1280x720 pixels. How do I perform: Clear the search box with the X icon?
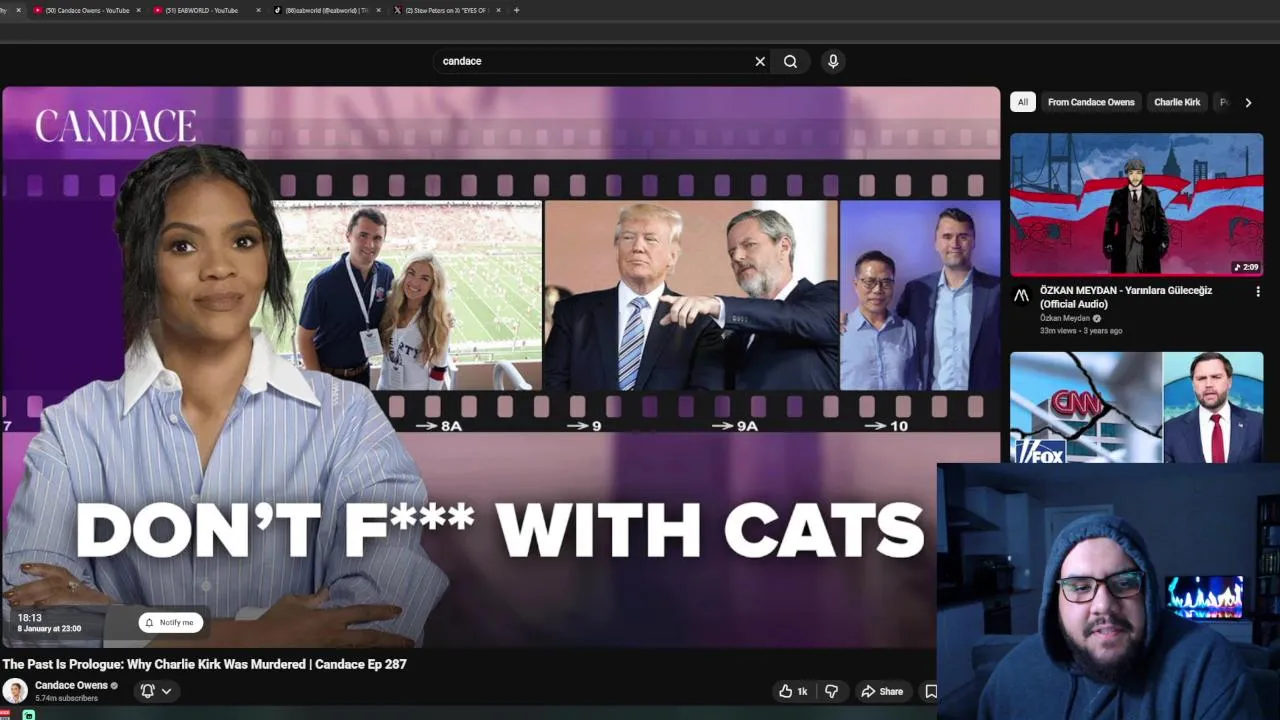760,61
